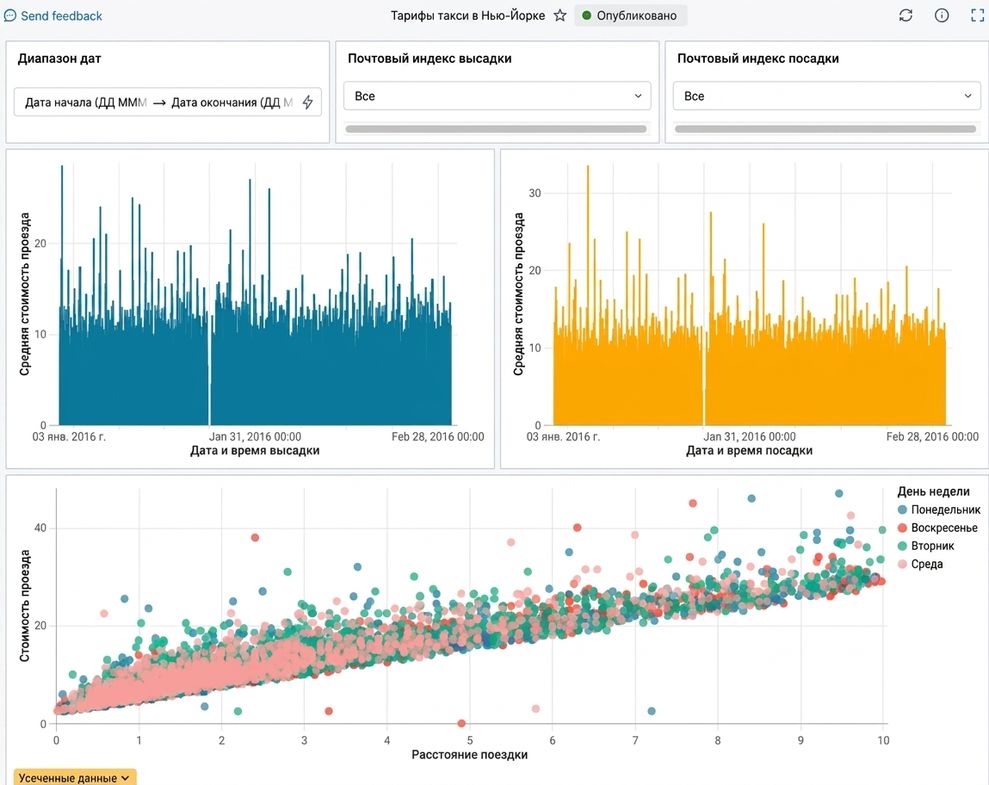Click the Опубликовано status button
This screenshot has width=989, height=785.
pyautogui.click(x=630, y=16)
